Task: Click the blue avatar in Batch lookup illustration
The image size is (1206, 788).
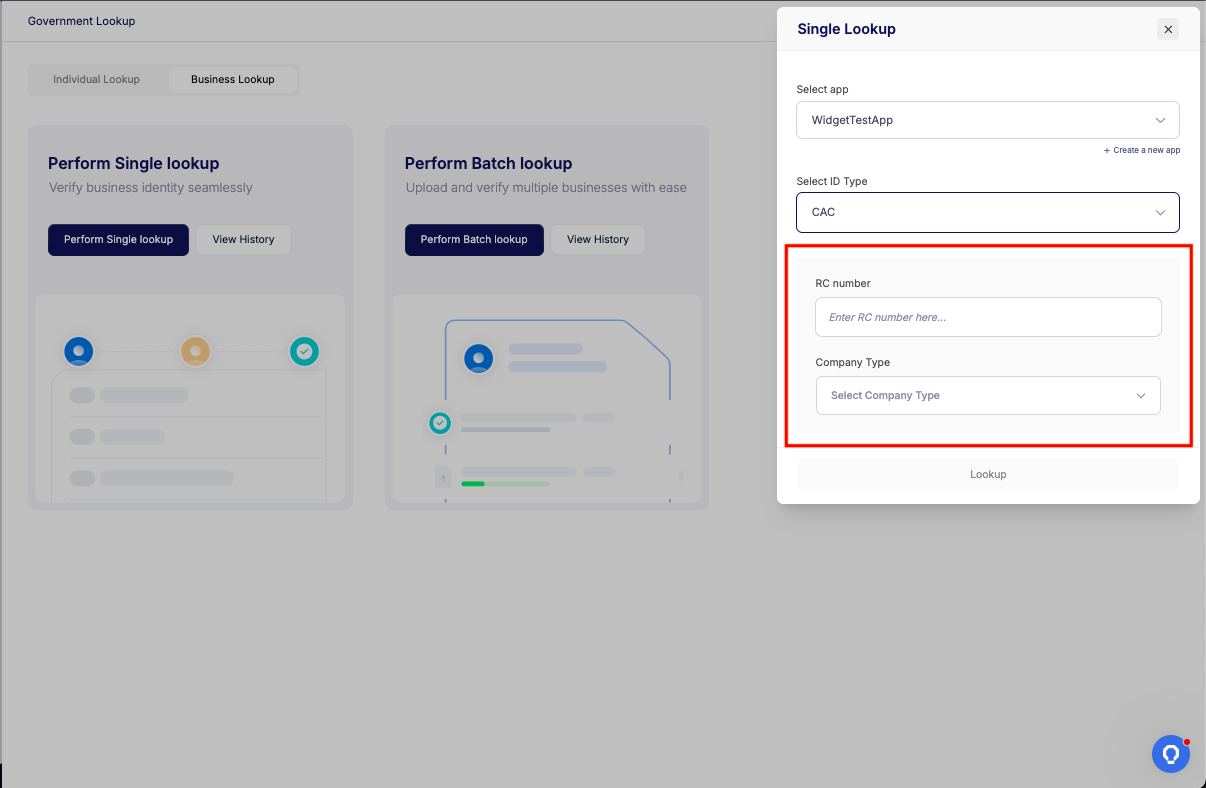Action: click(x=479, y=358)
